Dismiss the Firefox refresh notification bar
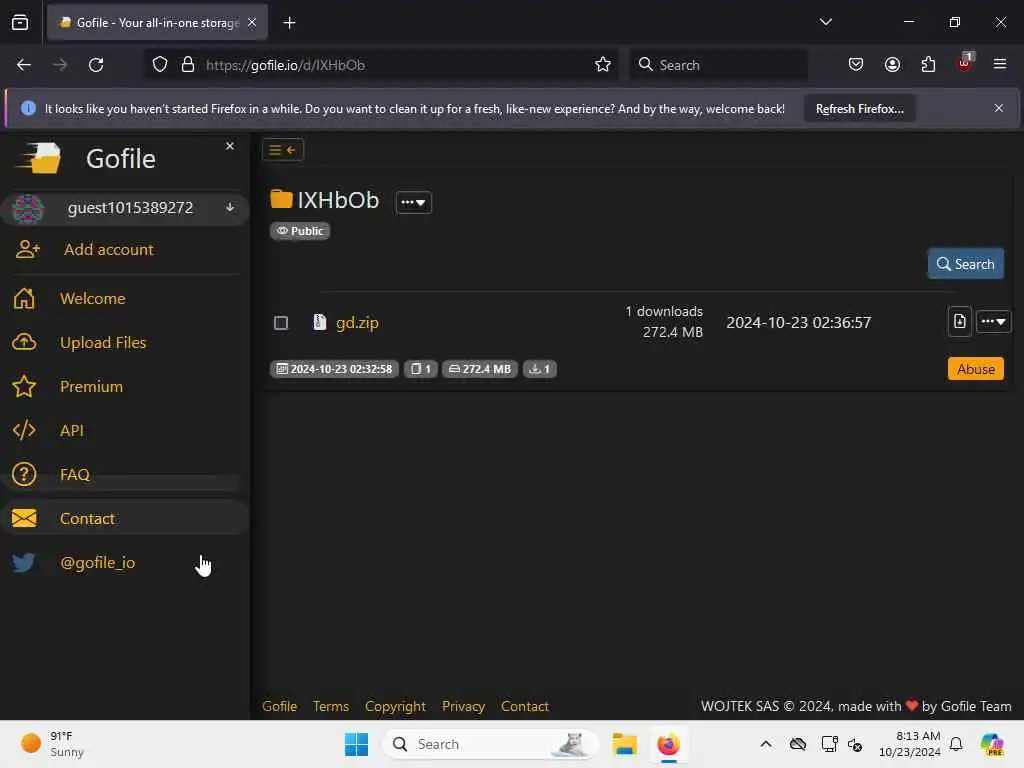Screen dimensions: 1024x768 [999, 108]
